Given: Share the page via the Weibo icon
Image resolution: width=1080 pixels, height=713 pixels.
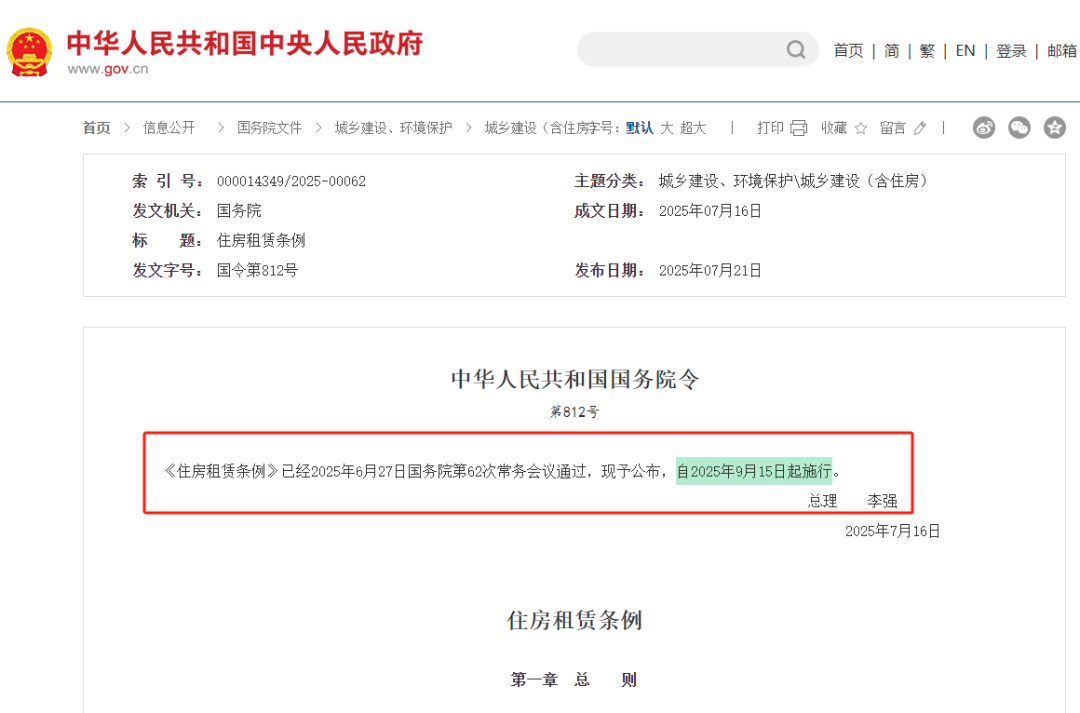Looking at the screenshot, I should (984, 128).
